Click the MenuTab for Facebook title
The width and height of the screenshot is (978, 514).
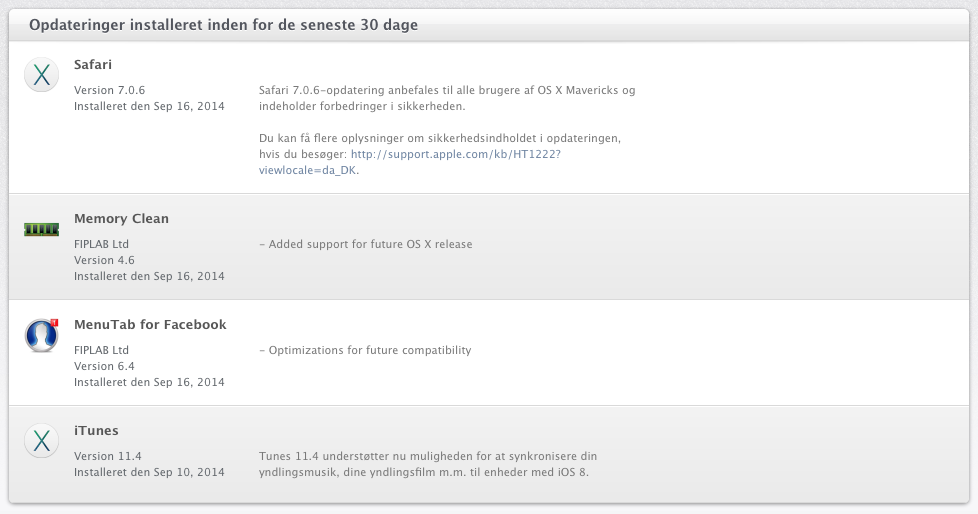(x=150, y=324)
